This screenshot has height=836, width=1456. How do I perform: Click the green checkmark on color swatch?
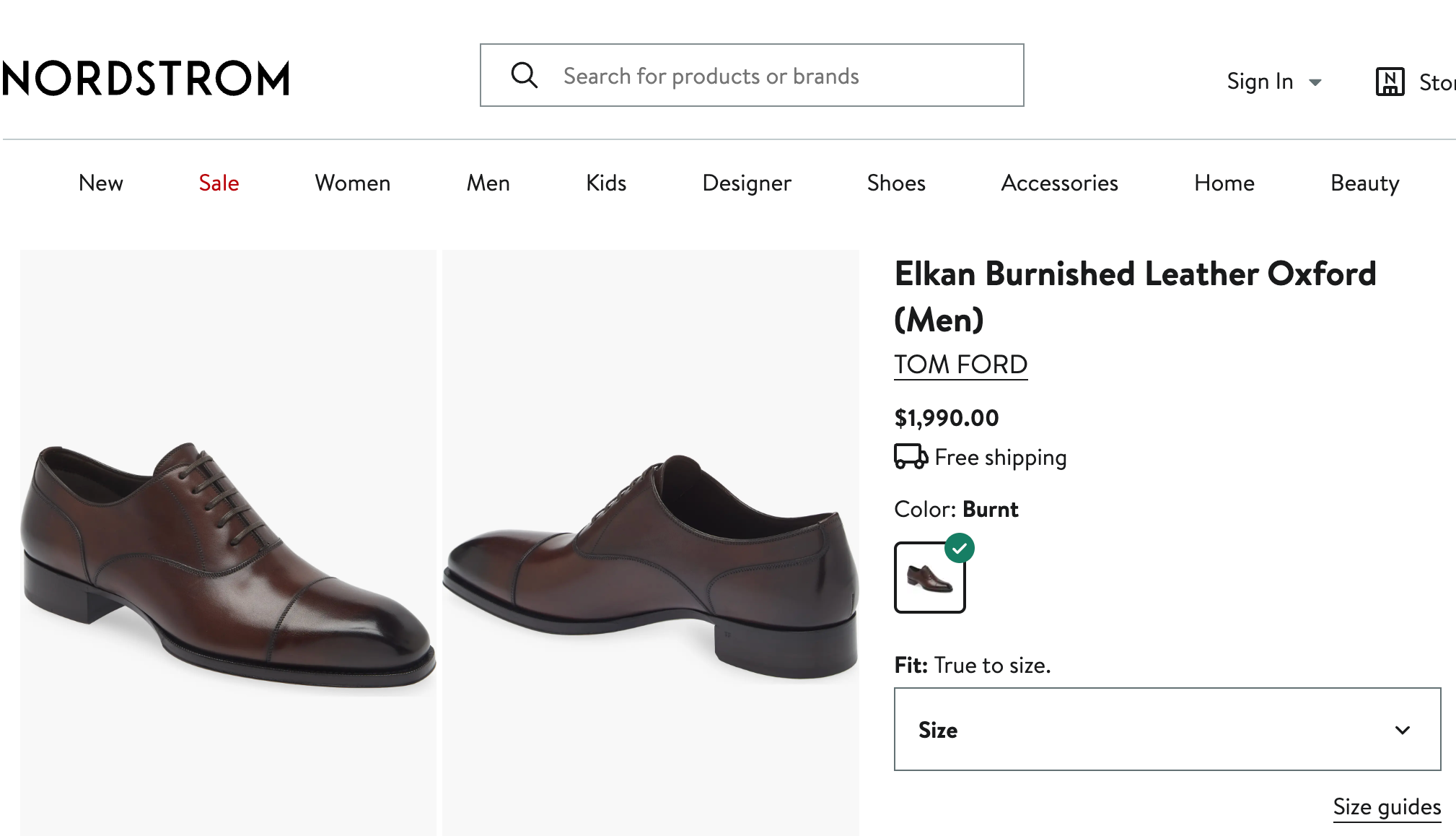(960, 549)
